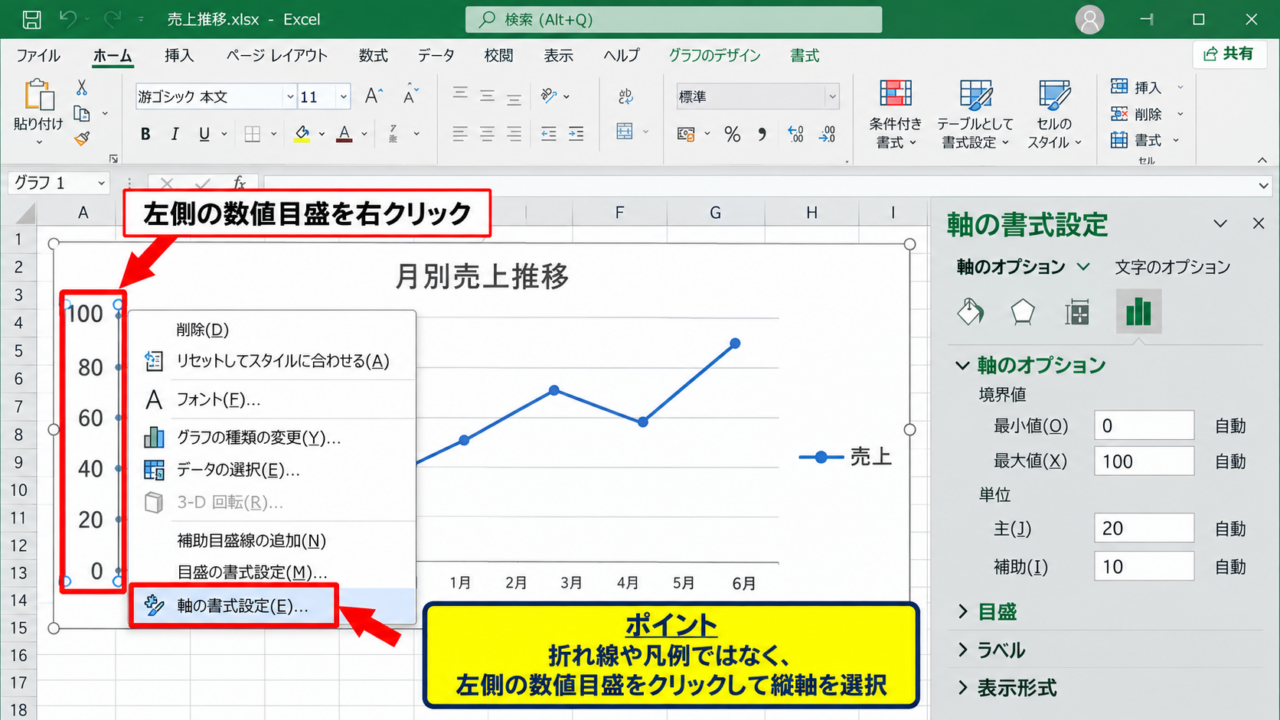The image size is (1280, 720).
Task: Open 軸のオプション dropdown arrow in pane
Action: tap(1083, 267)
